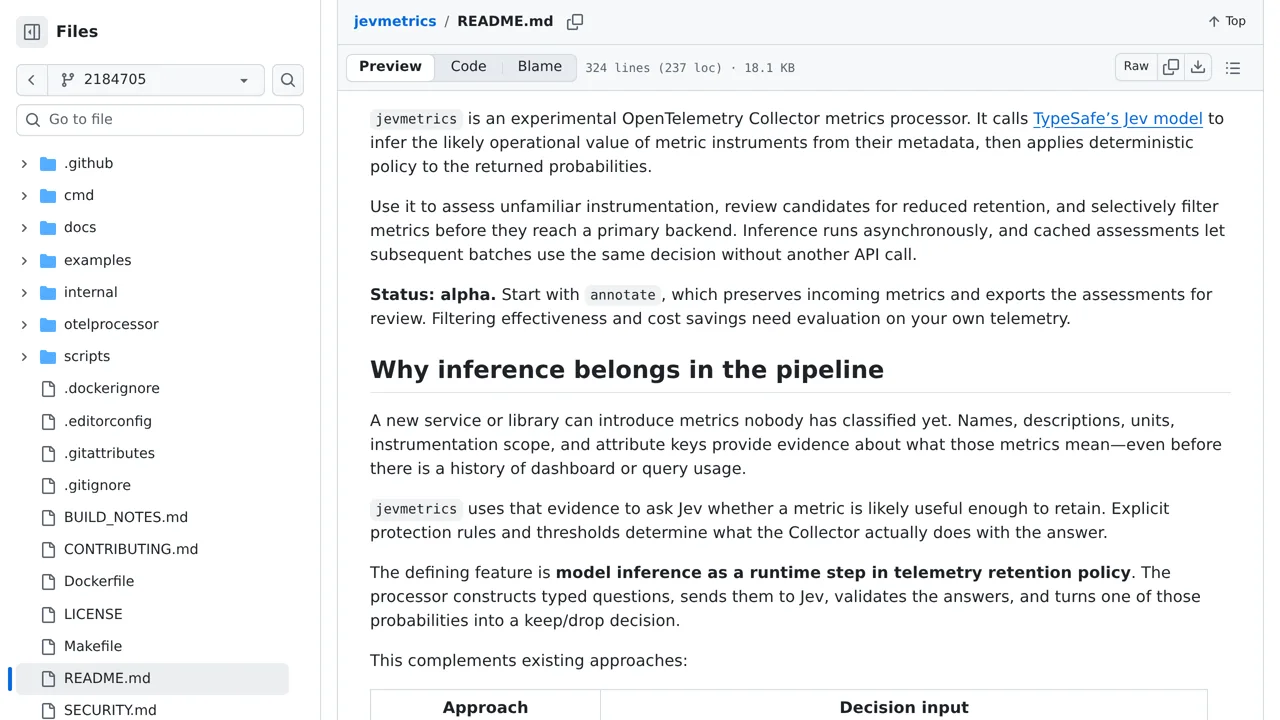This screenshot has width=1280, height=720.
Task: Expand the .github folder chevron
Action: click(24, 163)
